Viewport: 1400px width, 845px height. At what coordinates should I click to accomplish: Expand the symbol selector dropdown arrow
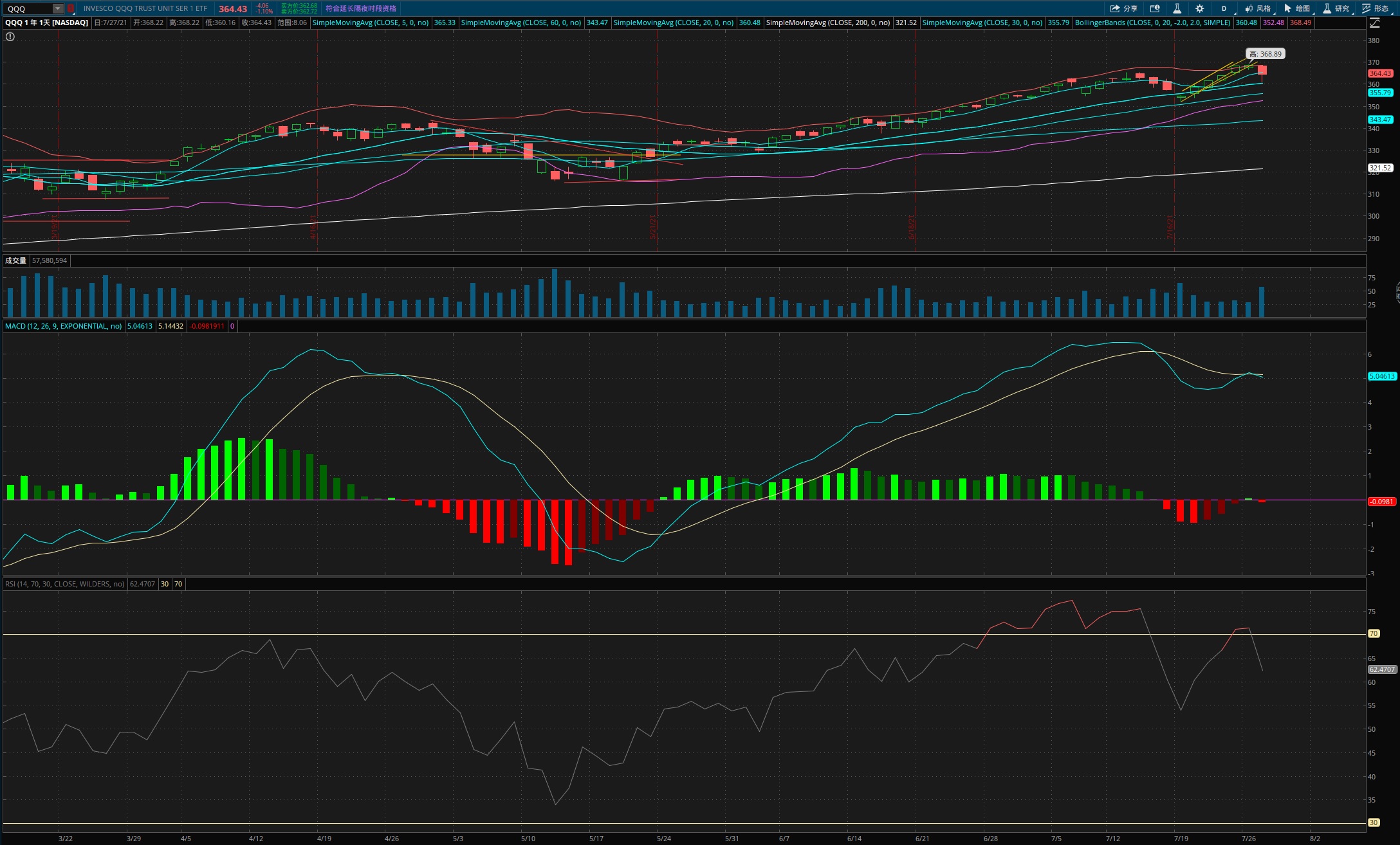(x=58, y=9)
